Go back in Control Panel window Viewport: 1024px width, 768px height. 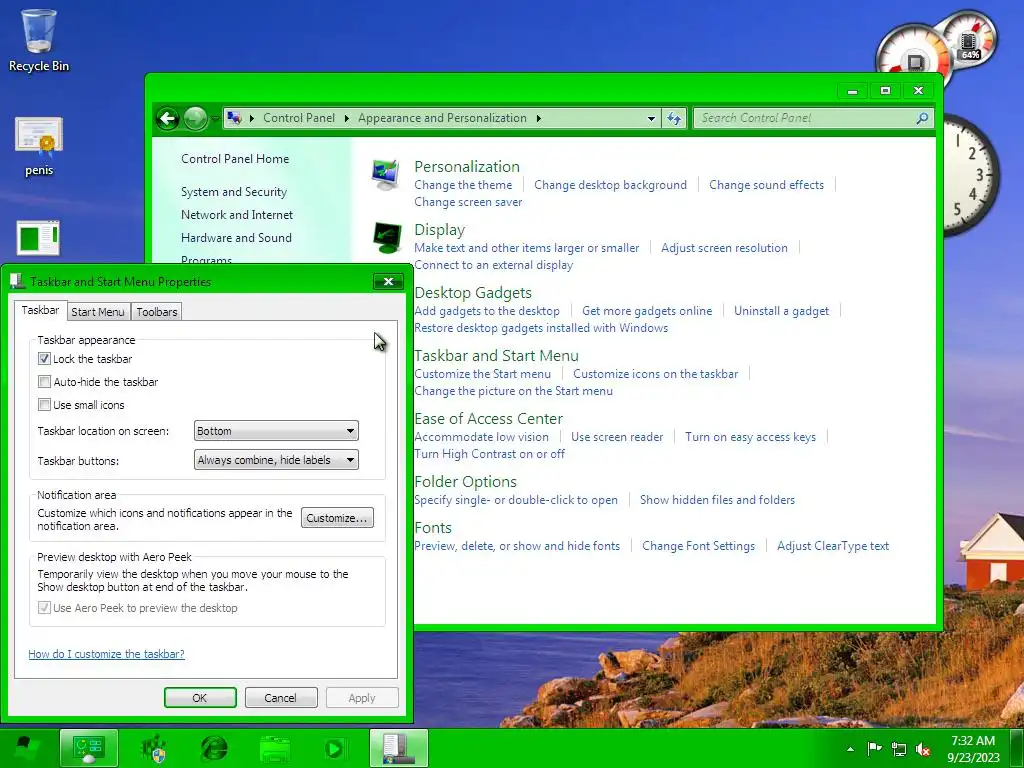[x=168, y=118]
